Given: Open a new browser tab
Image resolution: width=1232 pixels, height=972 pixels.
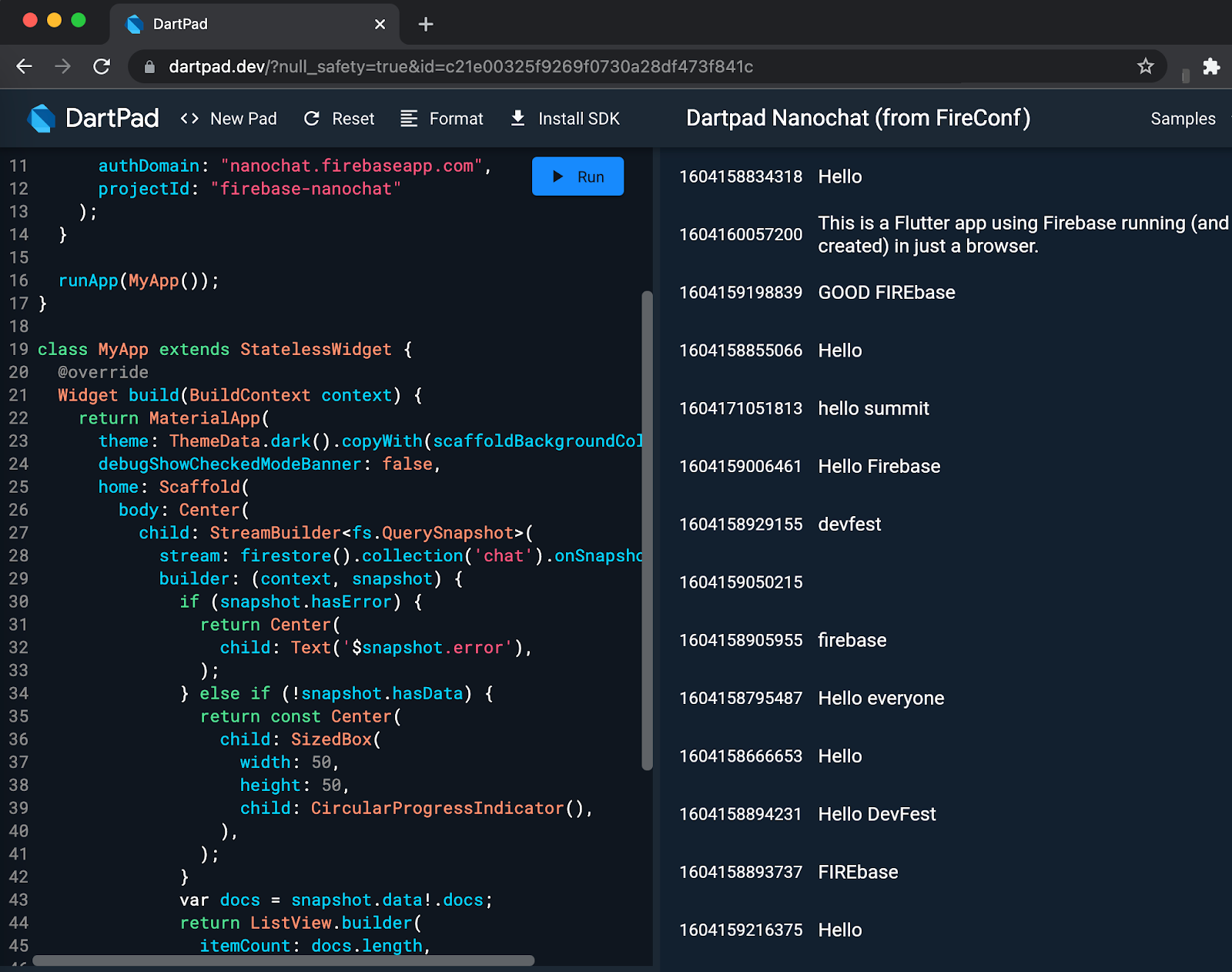Looking at the screenshot, I should click(x=426, y=25).
